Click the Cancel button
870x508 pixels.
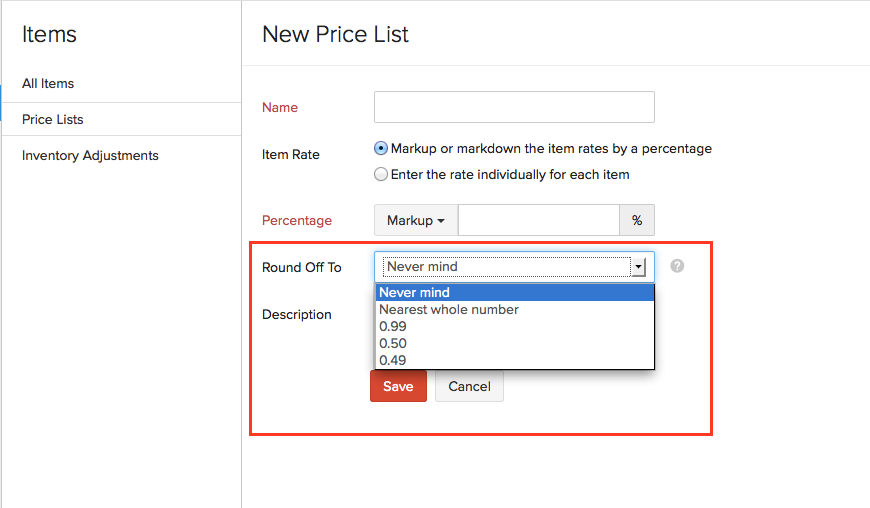pos(469,386)
